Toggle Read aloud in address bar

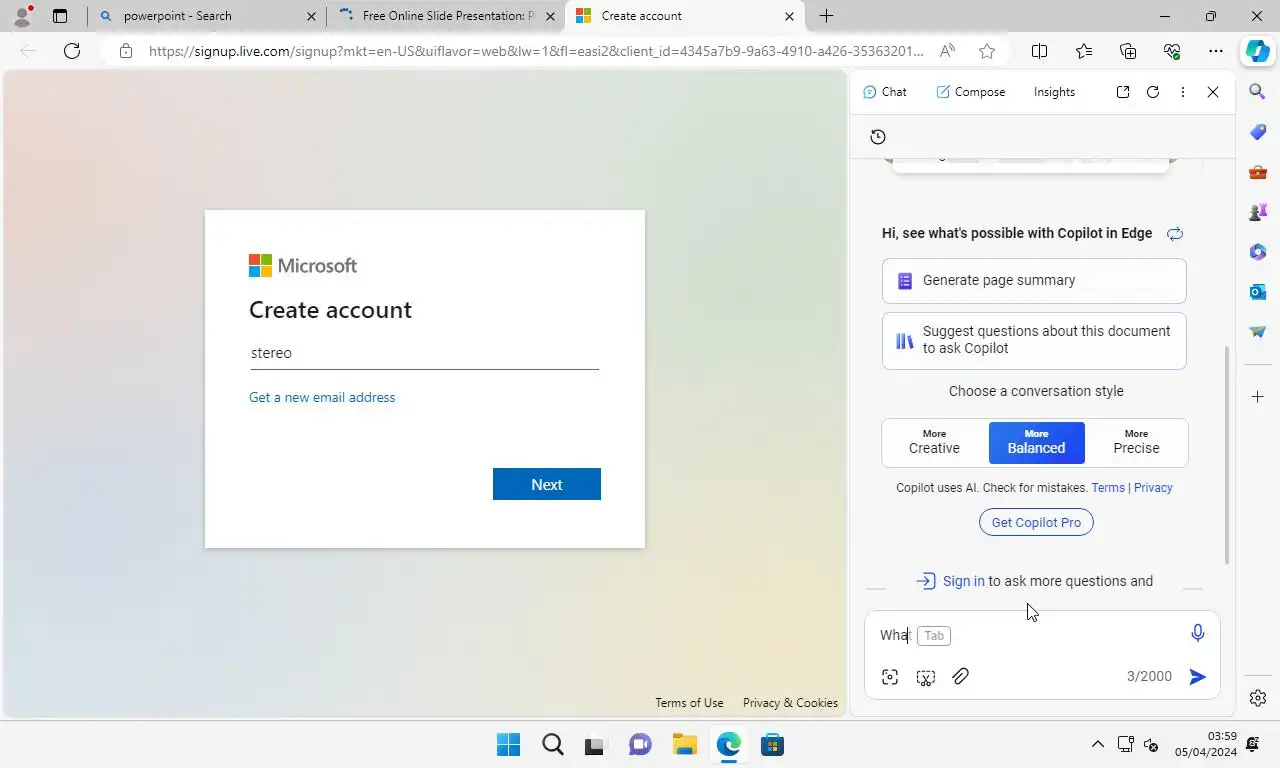947,51
